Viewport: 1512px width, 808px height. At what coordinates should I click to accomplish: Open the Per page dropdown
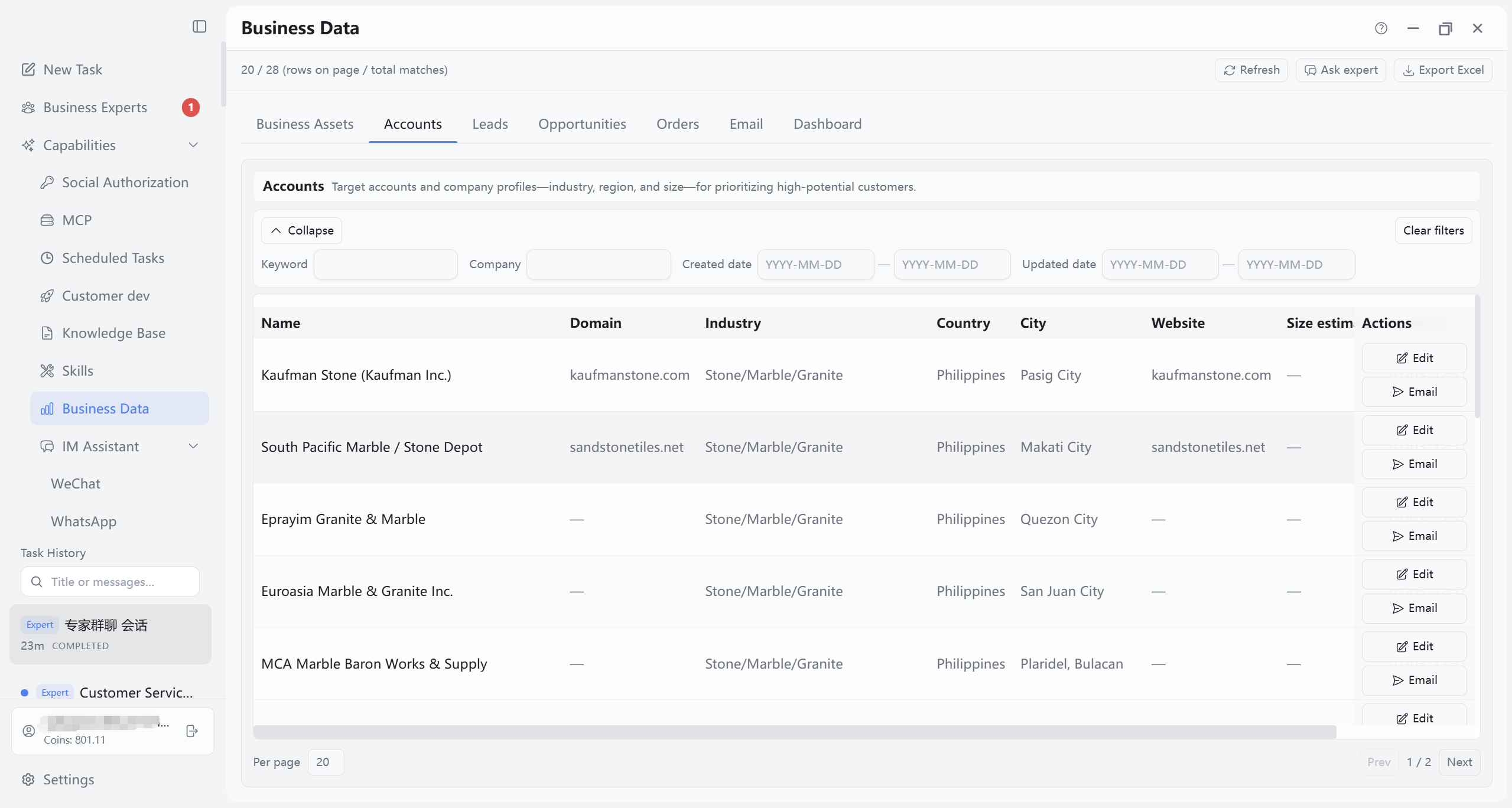tap(326, 762)
